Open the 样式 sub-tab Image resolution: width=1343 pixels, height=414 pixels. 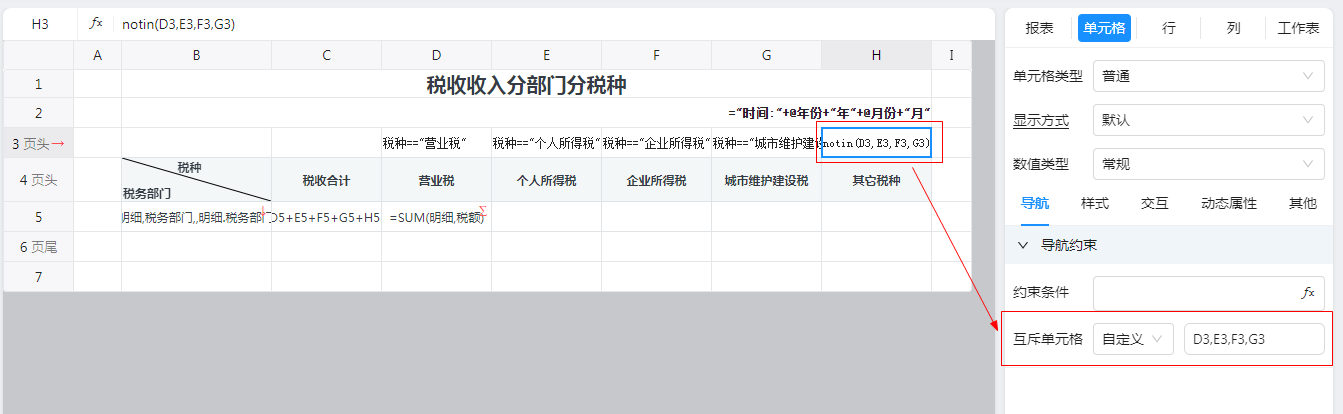[1094, 203]
